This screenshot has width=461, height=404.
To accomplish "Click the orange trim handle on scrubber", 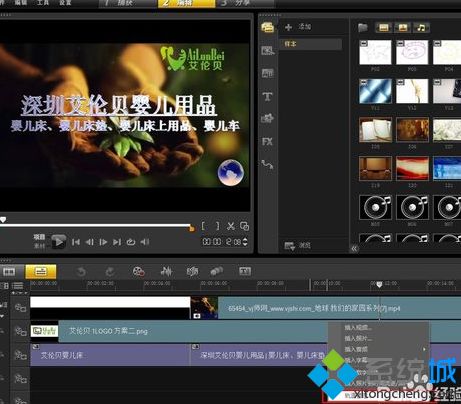I will tap(191, 228).
